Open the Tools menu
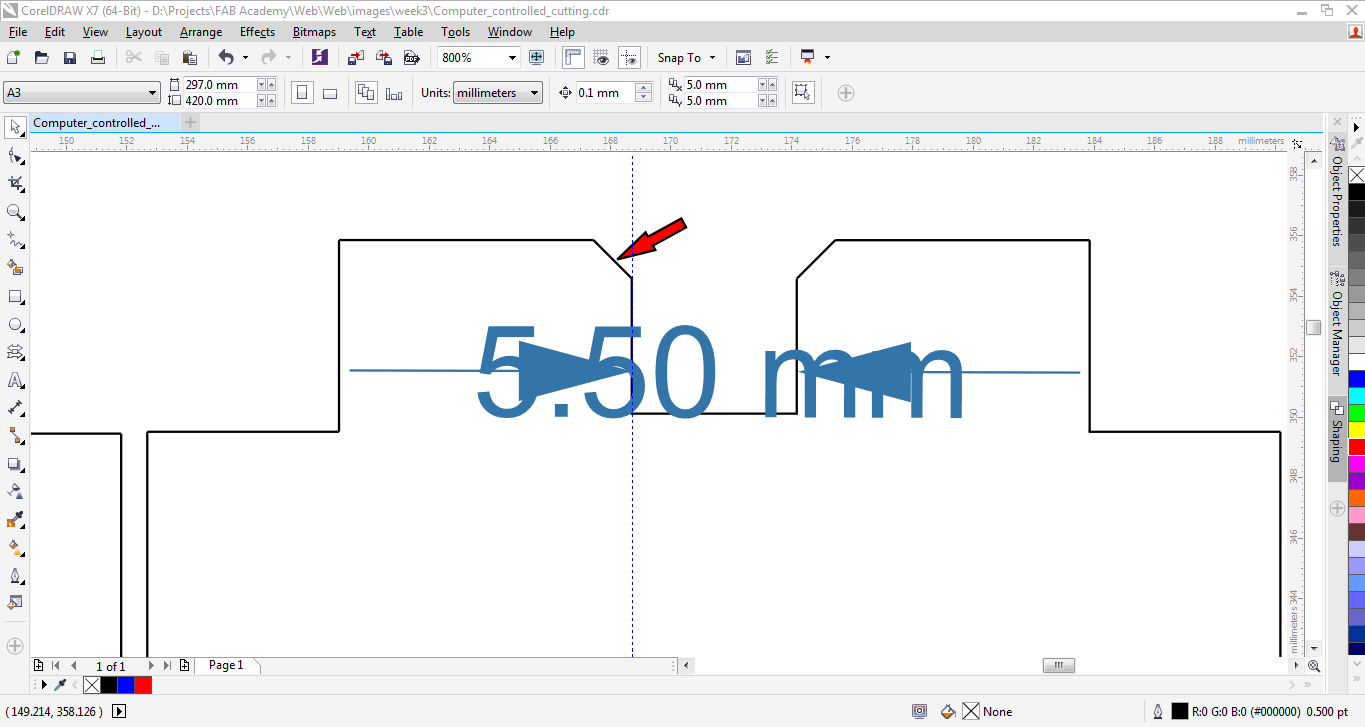 (455, 32)
